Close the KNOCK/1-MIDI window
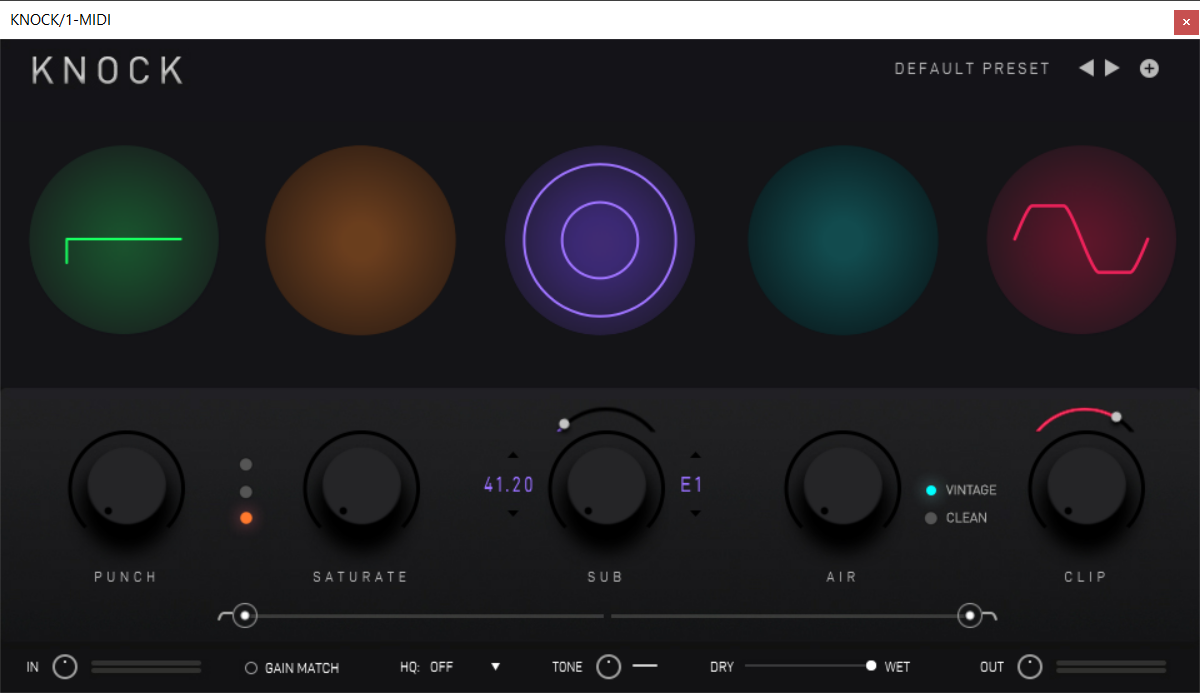Screen dimensions: 1200x693 [1185, 21]
